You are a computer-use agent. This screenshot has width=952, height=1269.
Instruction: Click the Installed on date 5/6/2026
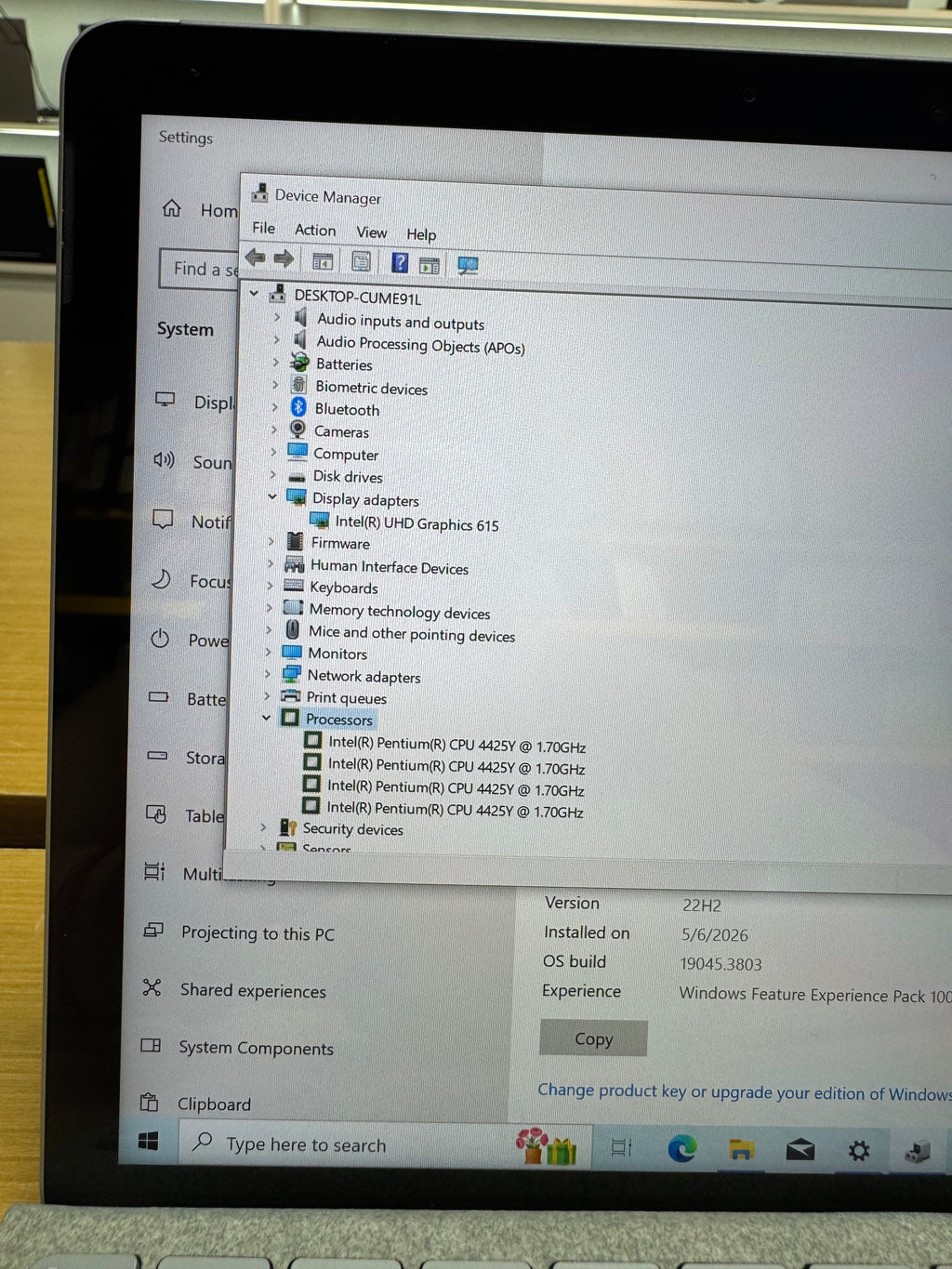click(714, 934)
